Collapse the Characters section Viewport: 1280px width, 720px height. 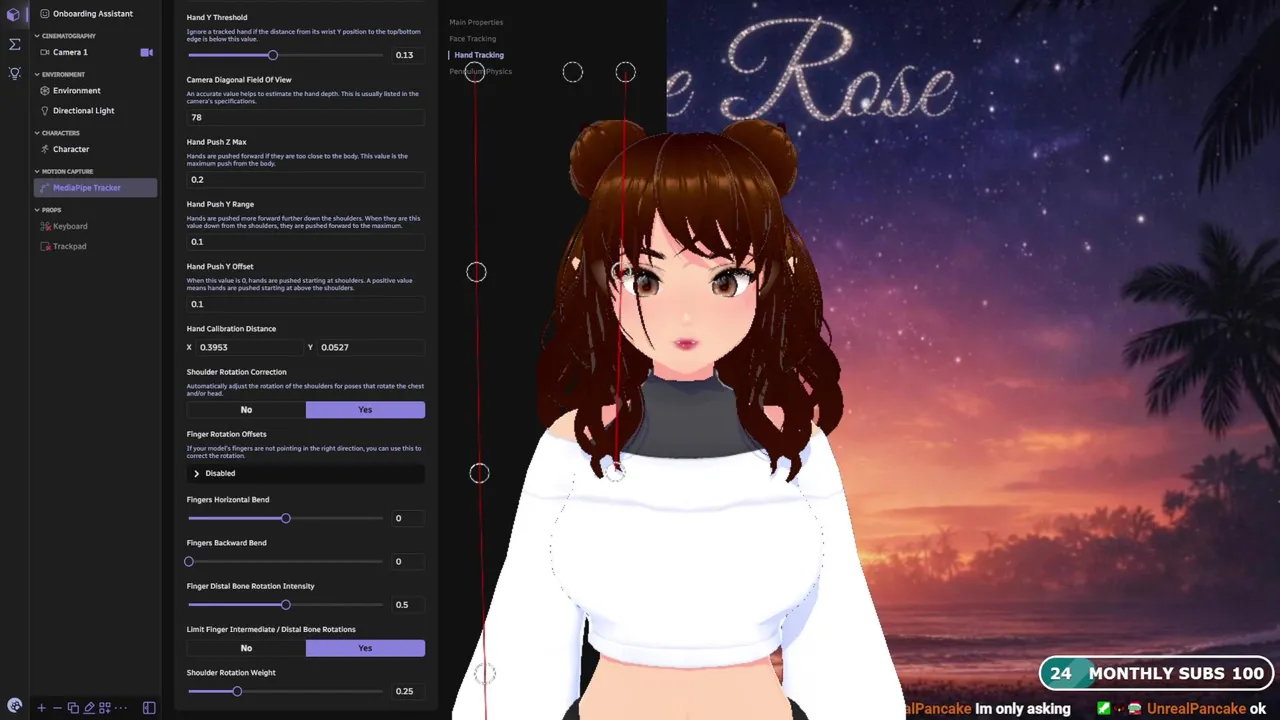tap(58, 133)
